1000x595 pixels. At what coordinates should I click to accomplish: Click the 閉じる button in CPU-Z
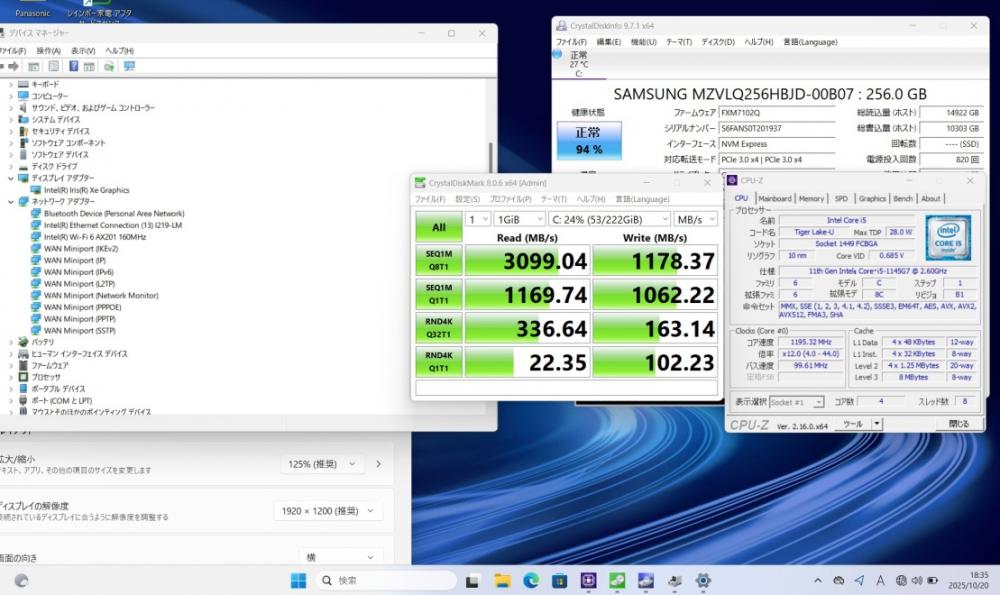(x=957, y=423)
